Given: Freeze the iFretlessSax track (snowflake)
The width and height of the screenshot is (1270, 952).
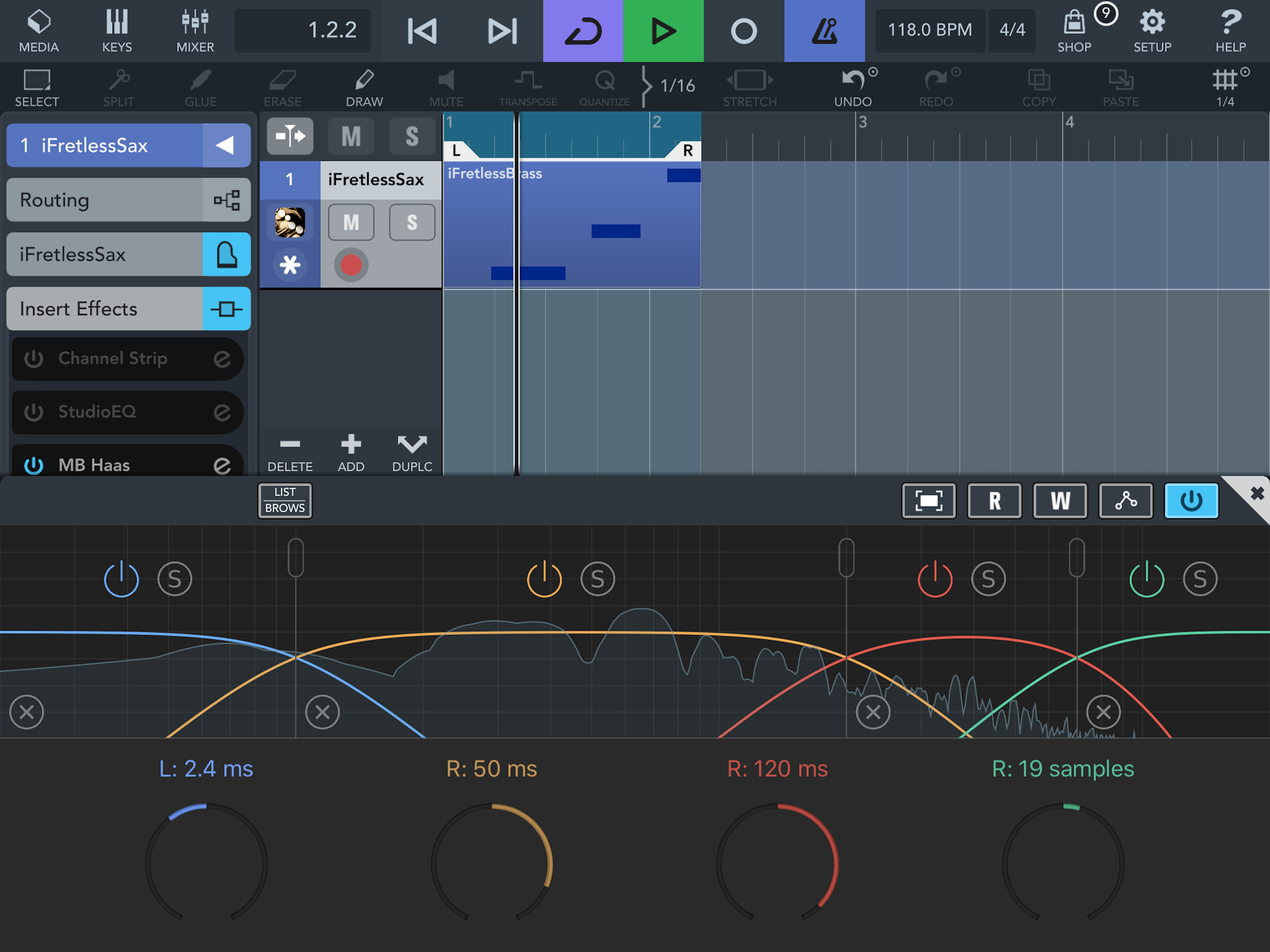Looking at the screenshot, I should [x=289, y=264].
